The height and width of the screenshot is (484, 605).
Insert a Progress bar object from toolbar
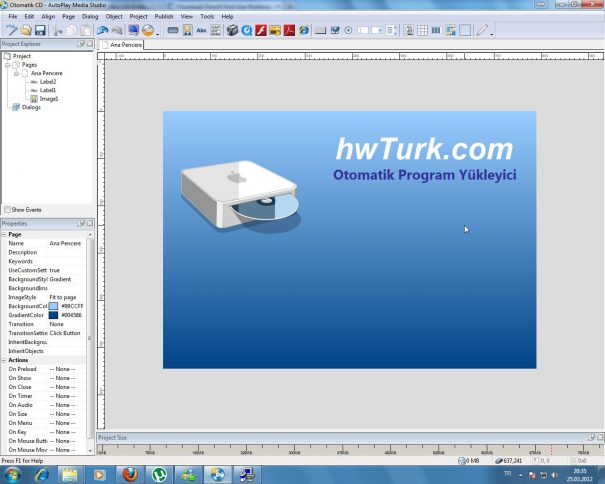(x=436, y=30)
